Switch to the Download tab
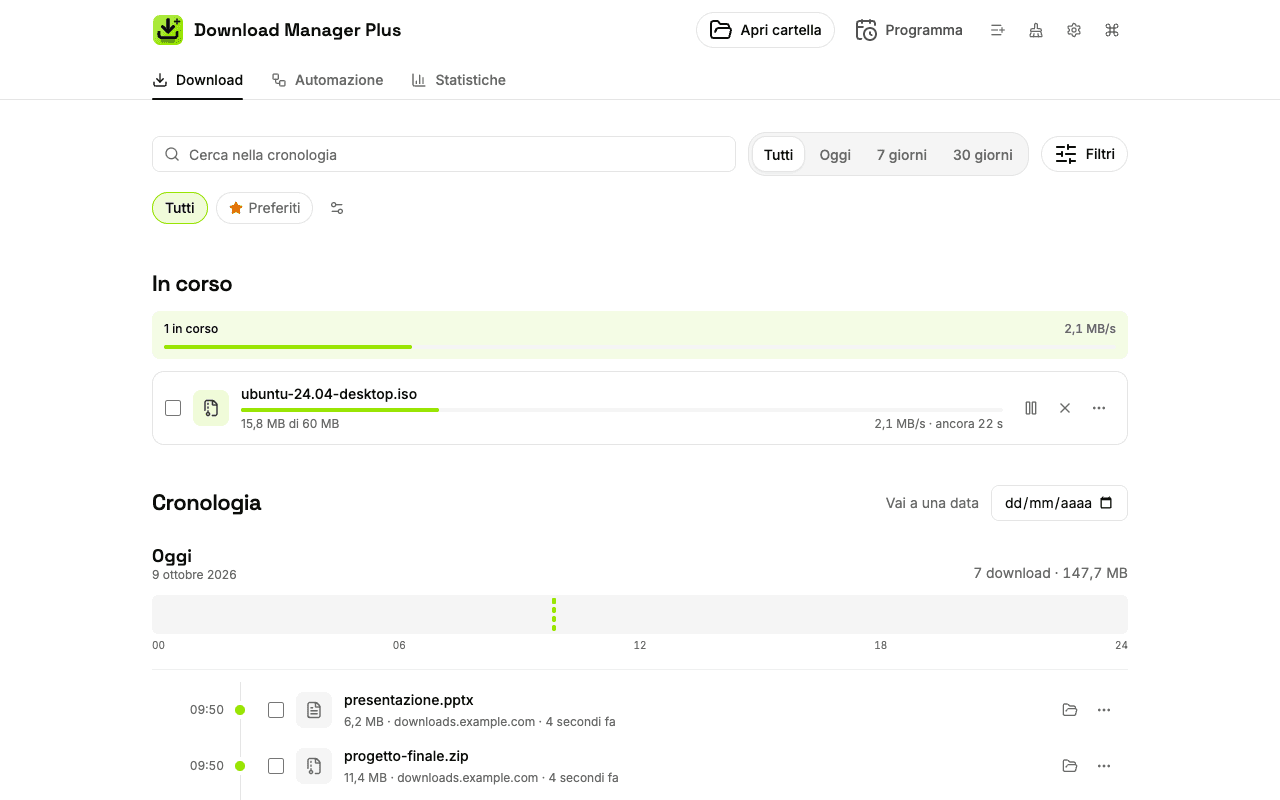1280x800 pixels. (x=198, y=80)
